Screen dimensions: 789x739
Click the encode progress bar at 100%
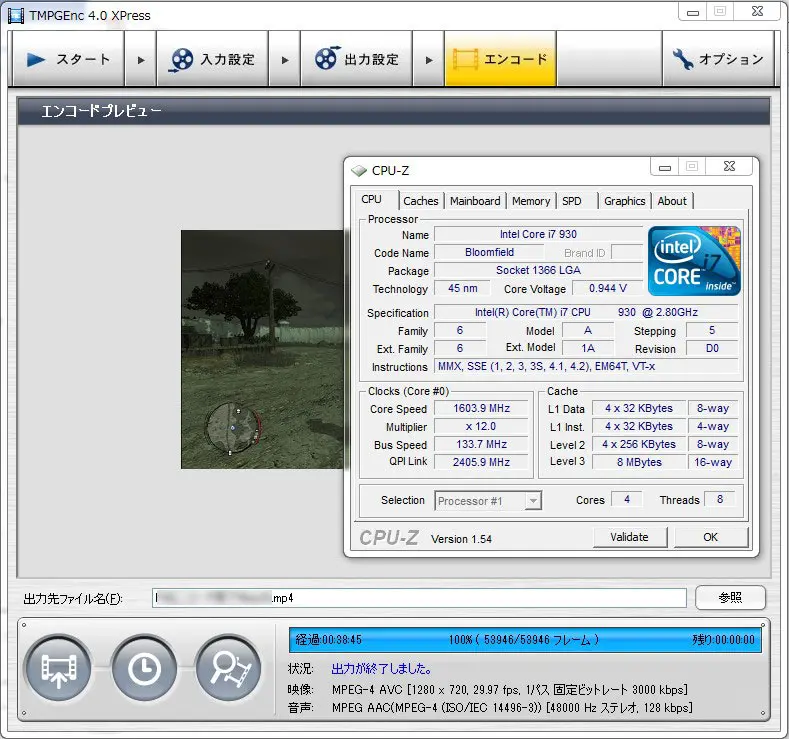point(525,639)
